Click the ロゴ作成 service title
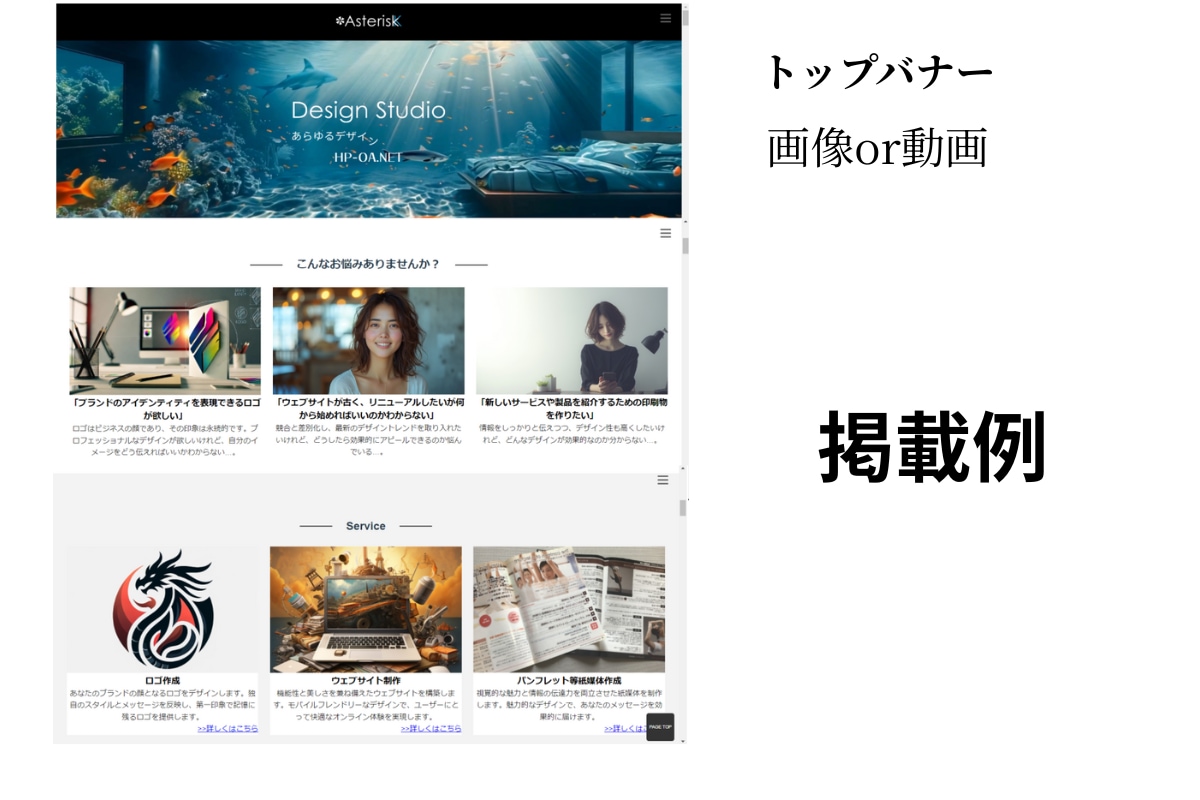Image resolution: width=1200 pixels, height=800 pixels. pos(162,681)
